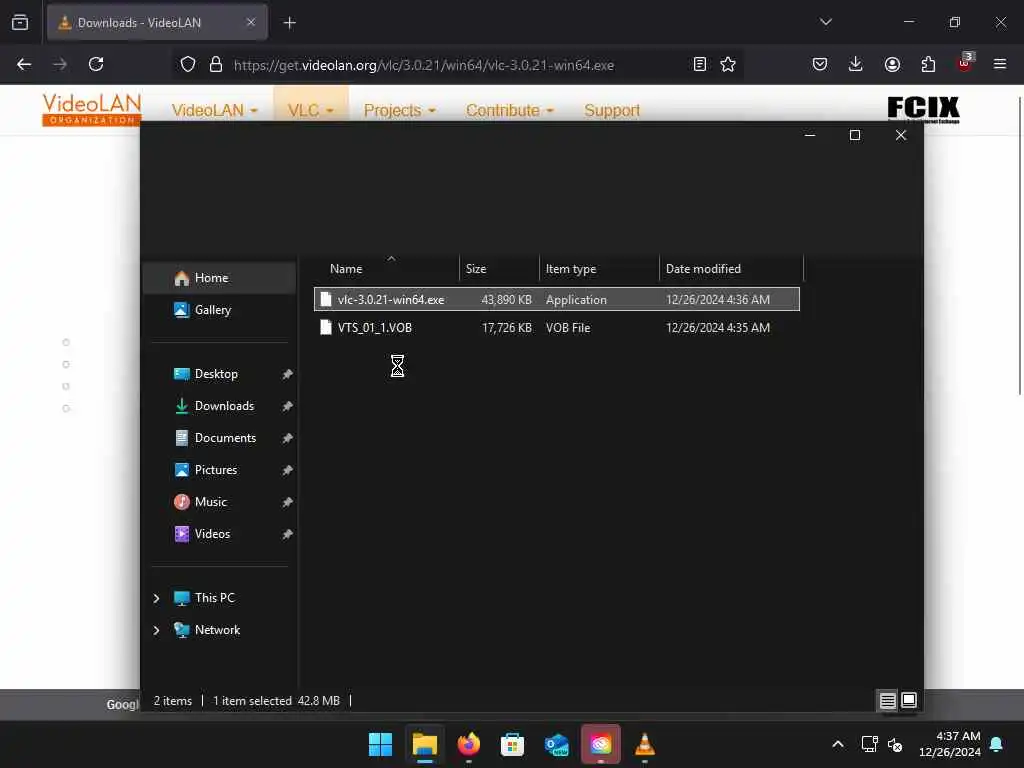Launch VLC cone icon in taskbar

tap(645, 744)
